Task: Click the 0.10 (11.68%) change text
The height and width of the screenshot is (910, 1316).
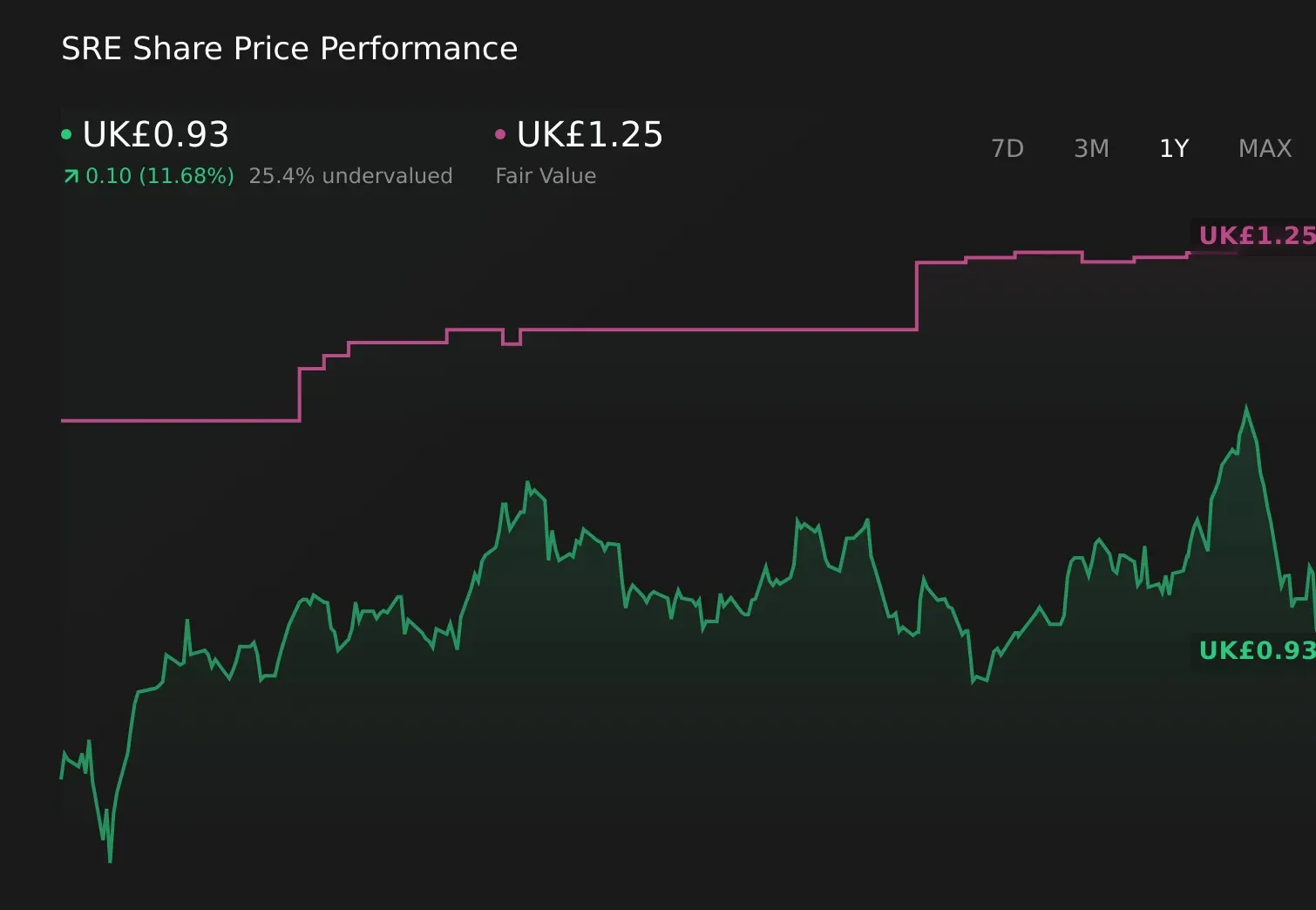Action: pyautogui.click(x=160, y=175)
